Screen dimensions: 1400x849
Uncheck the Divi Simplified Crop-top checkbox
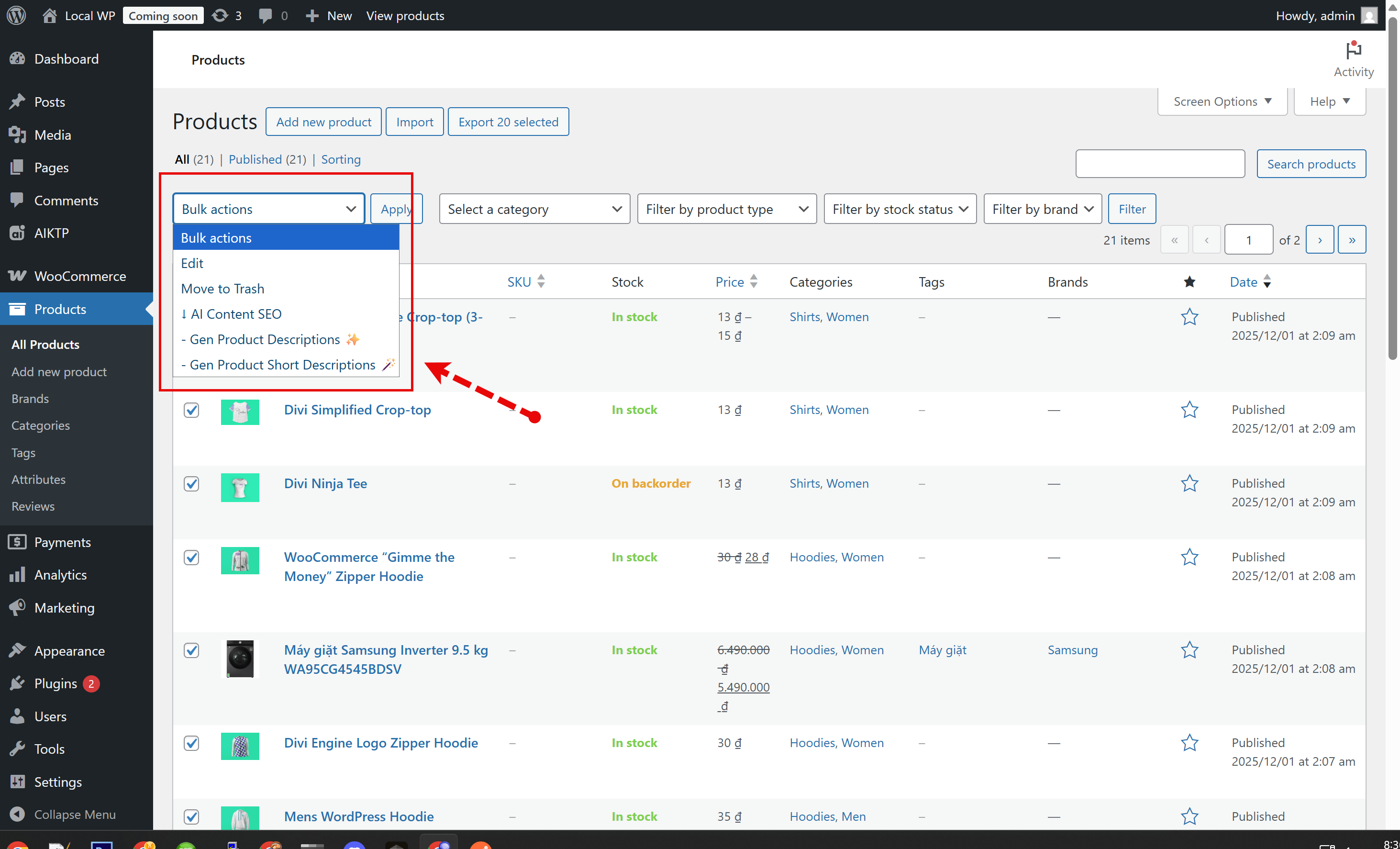(x=191, y=410)
